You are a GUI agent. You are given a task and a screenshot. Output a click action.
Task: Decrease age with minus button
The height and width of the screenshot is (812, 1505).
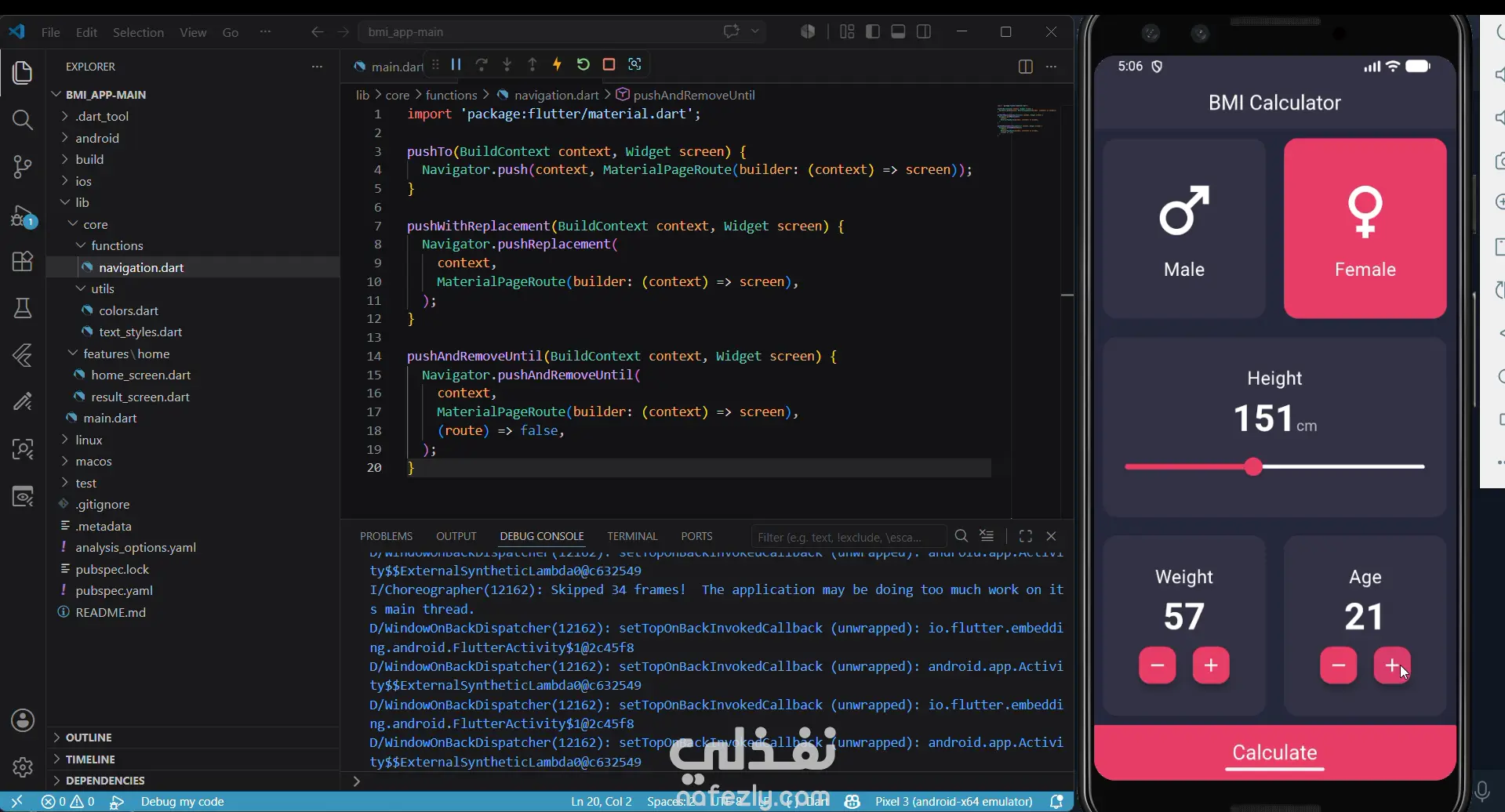(1338, 665)
